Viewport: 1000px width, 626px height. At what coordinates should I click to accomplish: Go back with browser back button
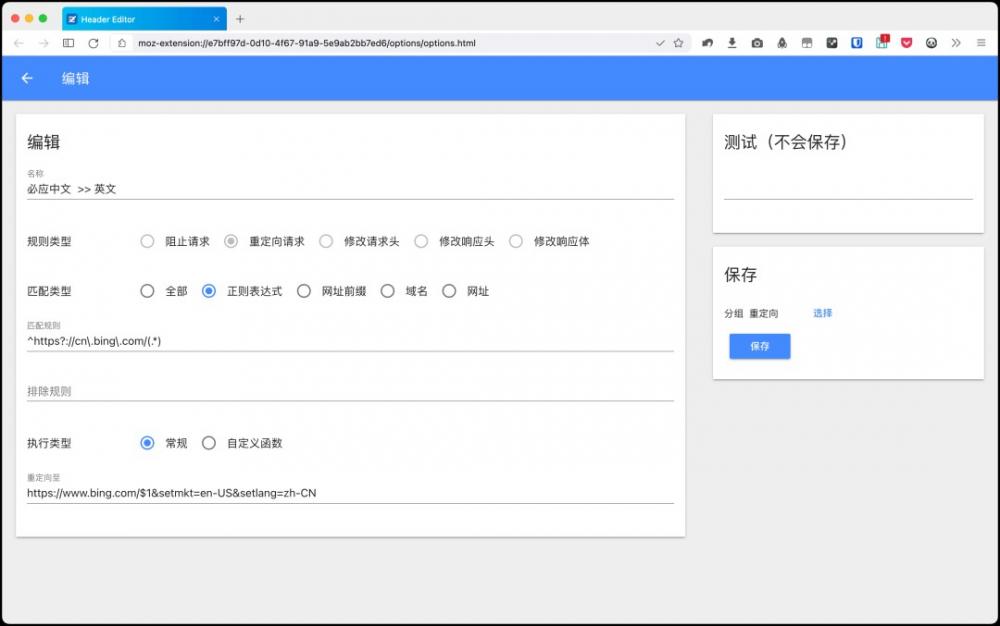[18, 43]
